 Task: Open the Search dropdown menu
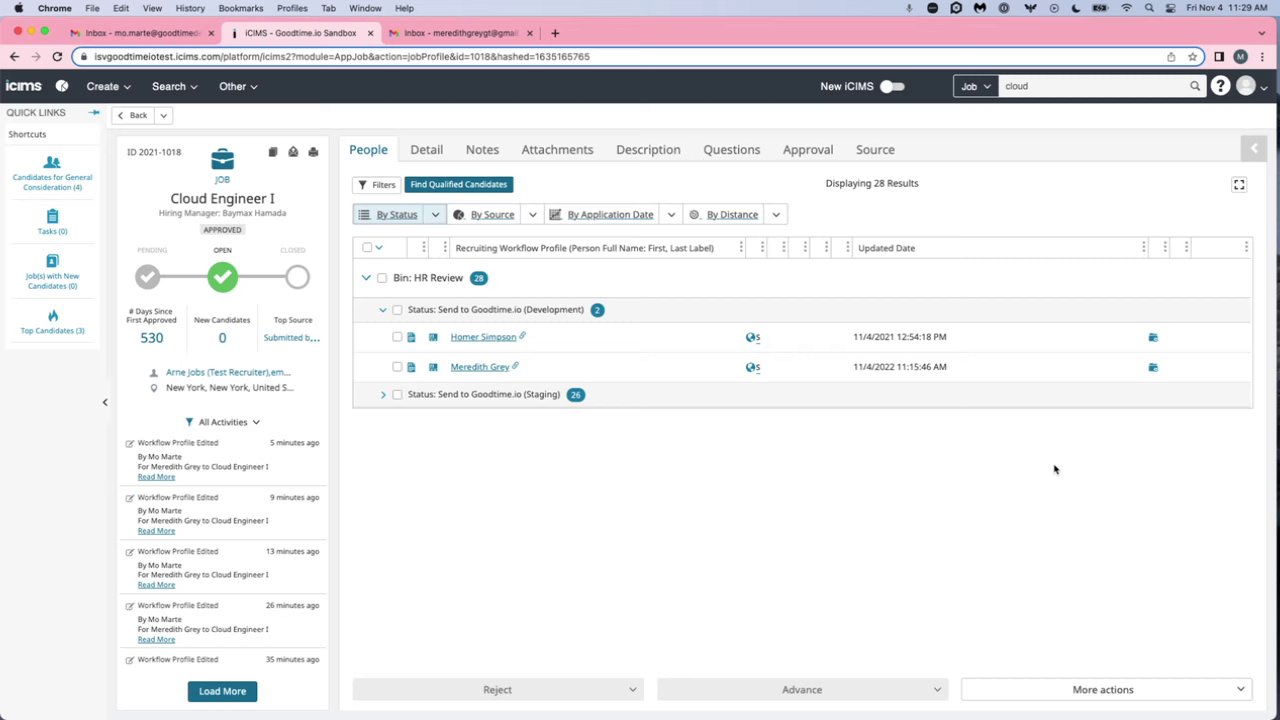pyautogui.click(x=174, y=86)
